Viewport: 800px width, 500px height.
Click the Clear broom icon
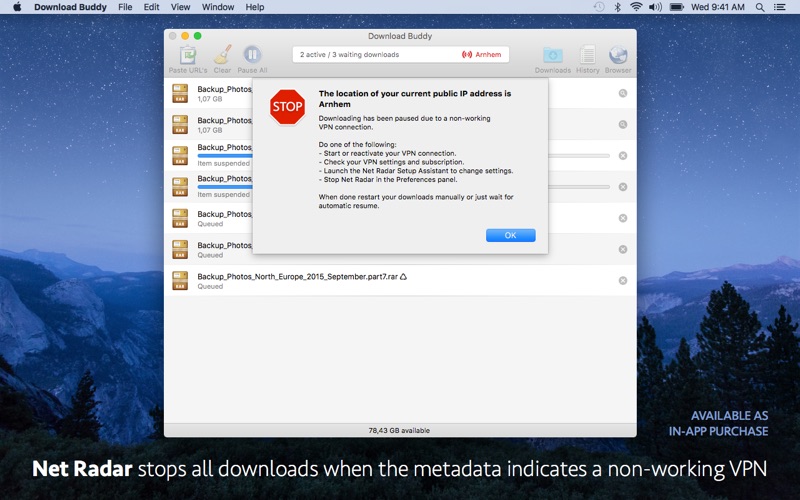click(222, 55)
